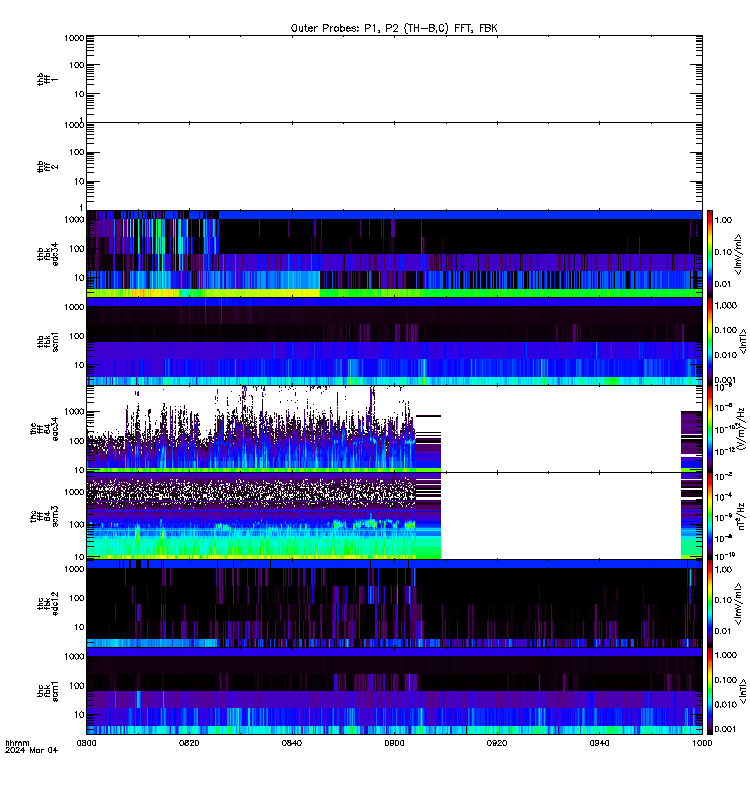Click the 'thb fff 2' panel label

coord(47,166)
